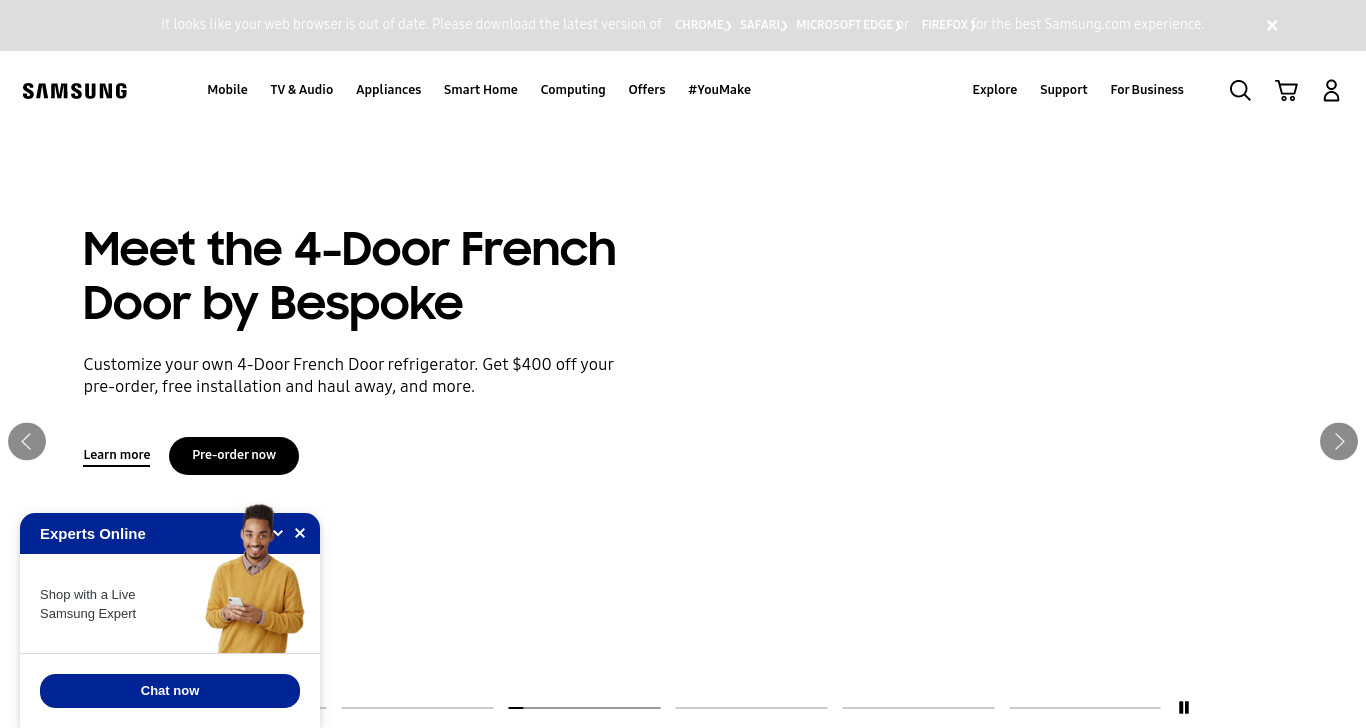Open the Appliances menu

pos(389,90)
